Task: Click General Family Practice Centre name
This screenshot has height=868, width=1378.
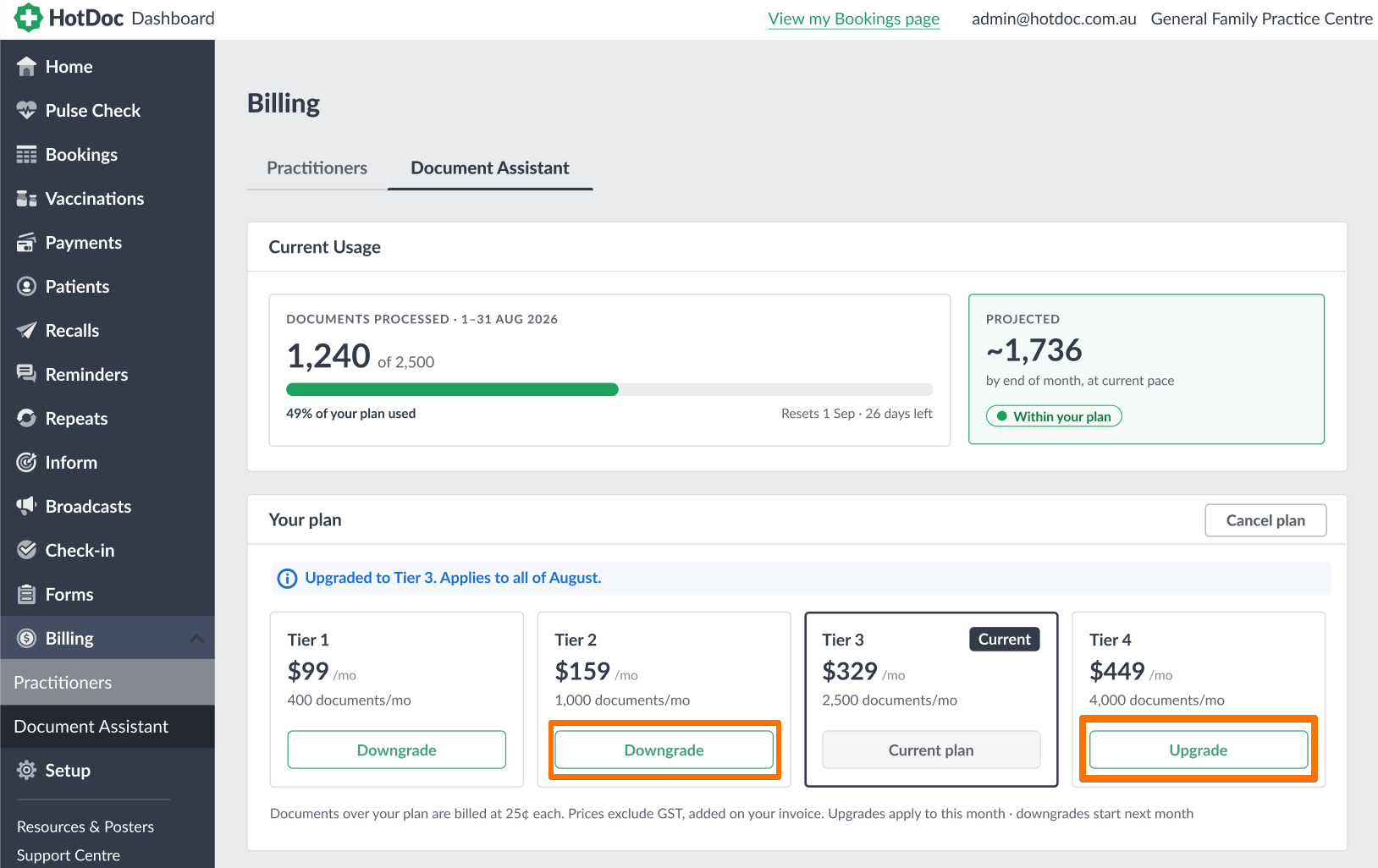Action: [x=1261, y=19]
